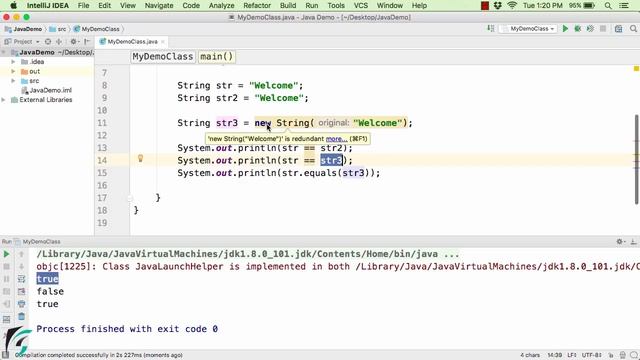Viewport: 640px width, 360px height.
Task: Open macOS Notification Center icon
Action: (x=624, y=6)
